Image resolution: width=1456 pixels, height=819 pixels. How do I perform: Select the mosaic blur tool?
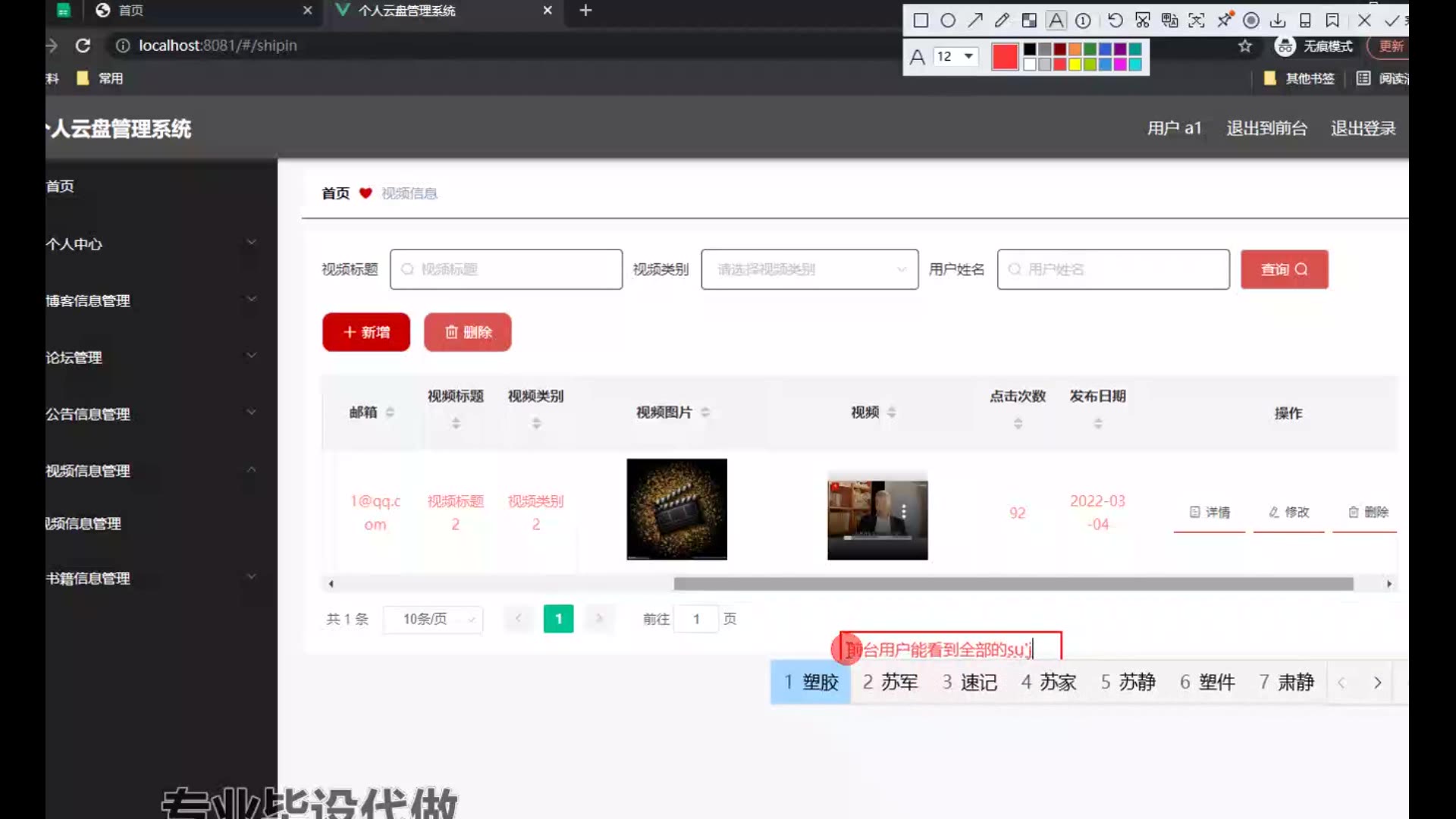click(x=1029, y=20)
